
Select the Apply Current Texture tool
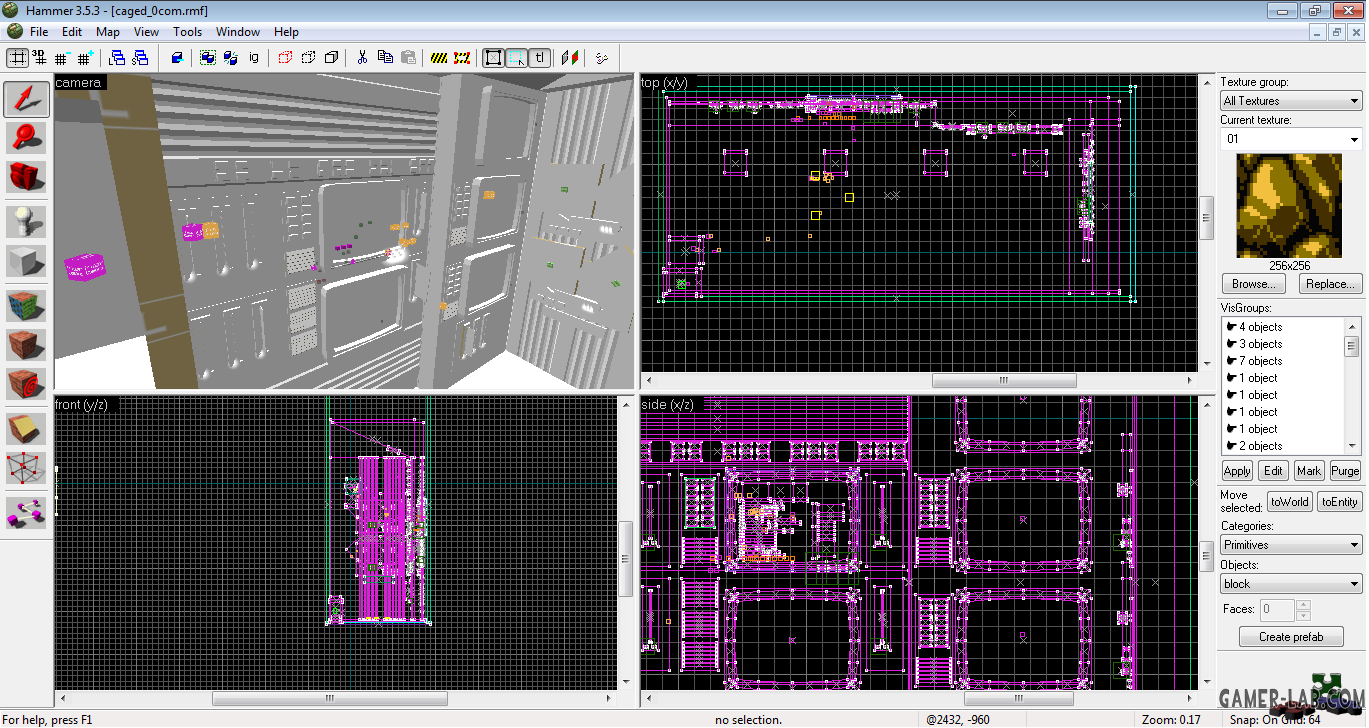point(27,343)
